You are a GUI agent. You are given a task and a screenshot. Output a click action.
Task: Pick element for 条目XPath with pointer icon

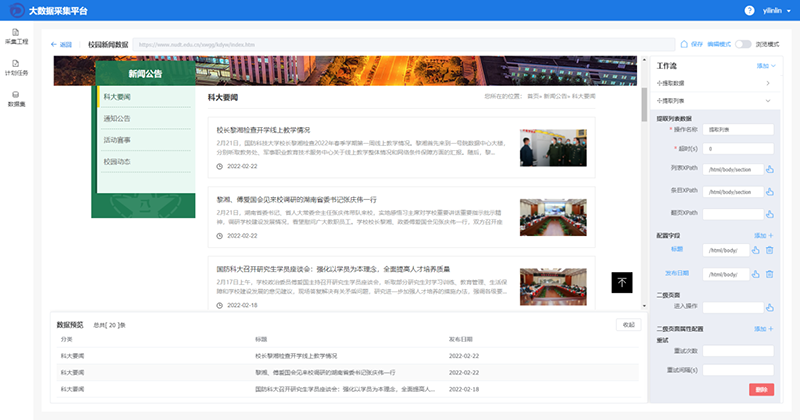click(x=770, y=192)
